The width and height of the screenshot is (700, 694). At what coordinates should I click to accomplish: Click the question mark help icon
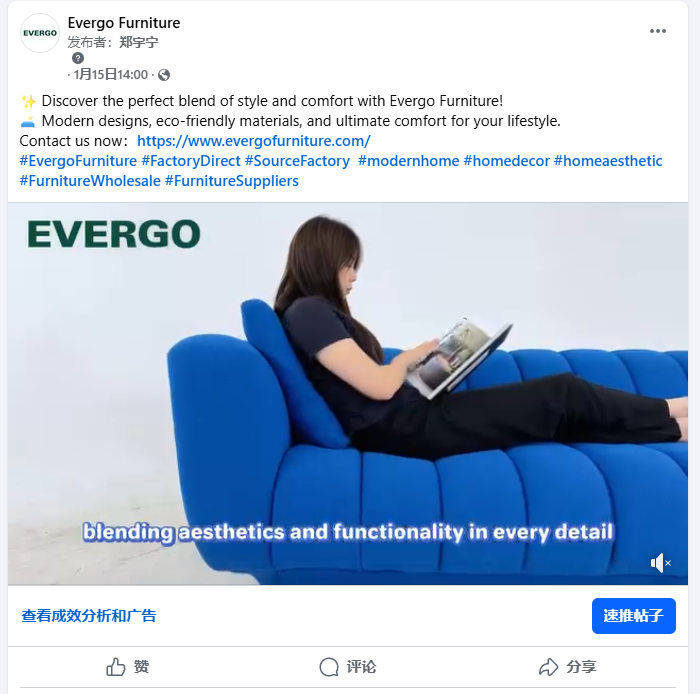(x=78, y=58)
